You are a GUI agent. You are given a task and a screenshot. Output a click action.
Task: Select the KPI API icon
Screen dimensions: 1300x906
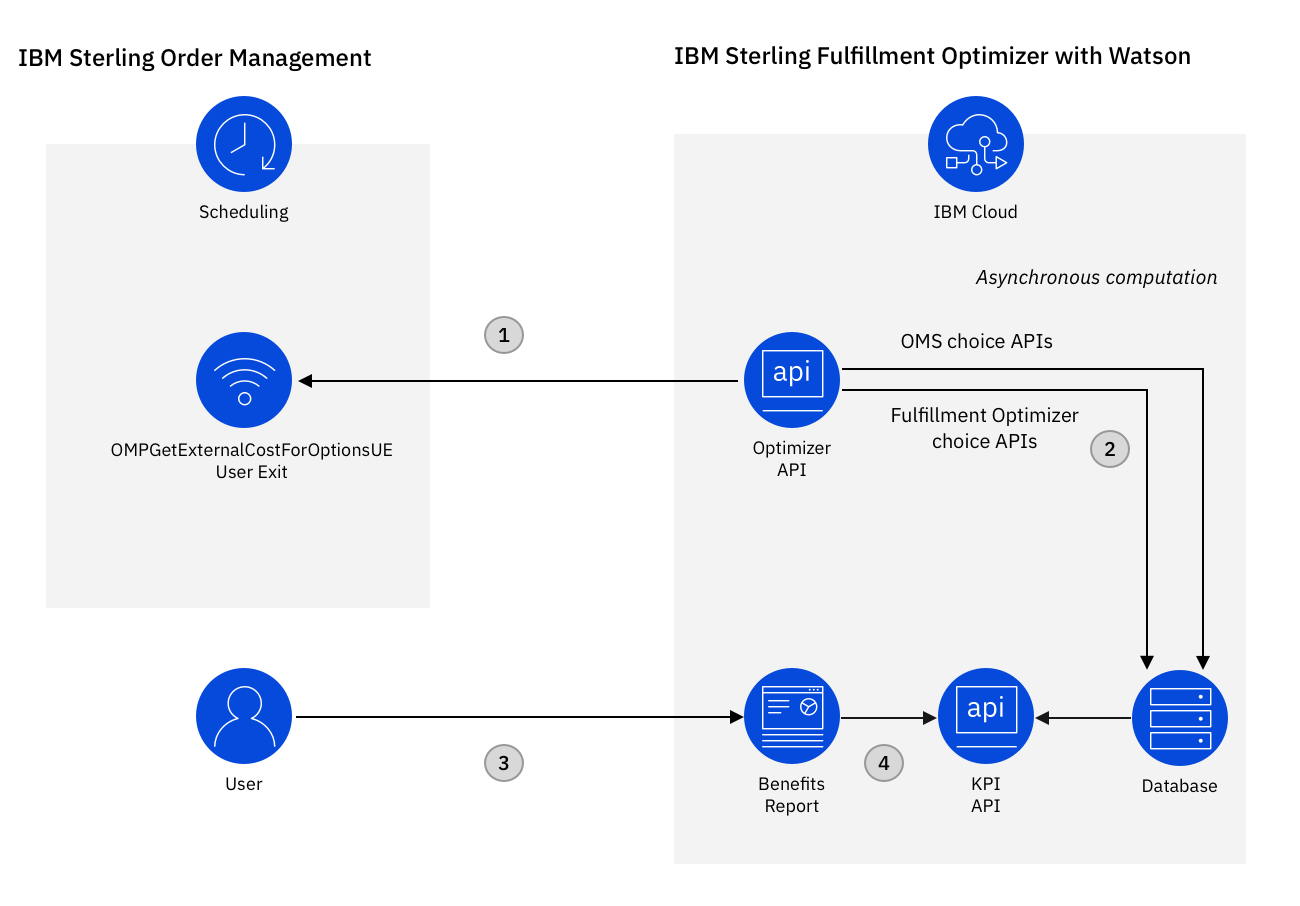[986, 716]
